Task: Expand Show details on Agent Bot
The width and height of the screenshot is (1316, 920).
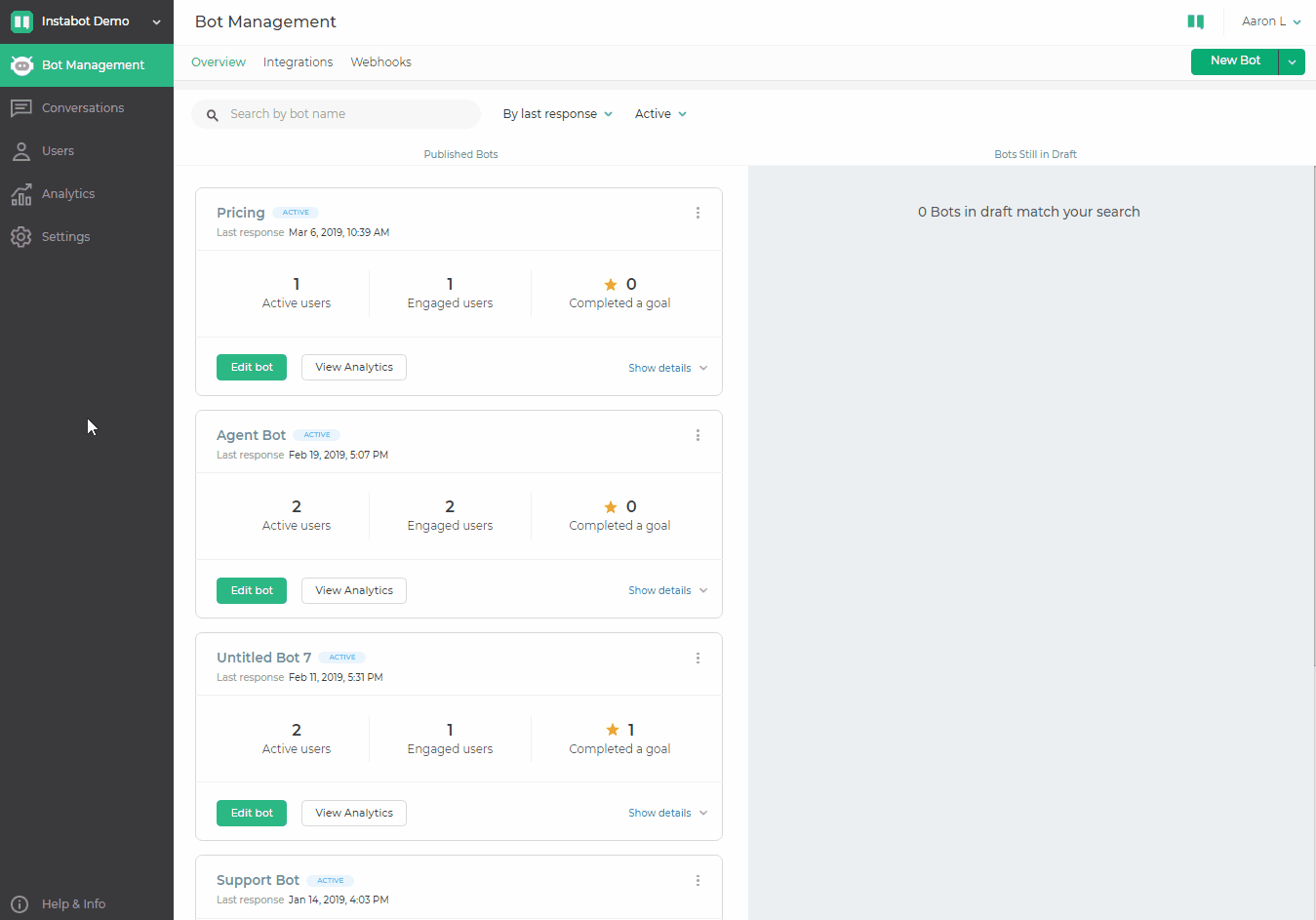Action: (668, 590)
